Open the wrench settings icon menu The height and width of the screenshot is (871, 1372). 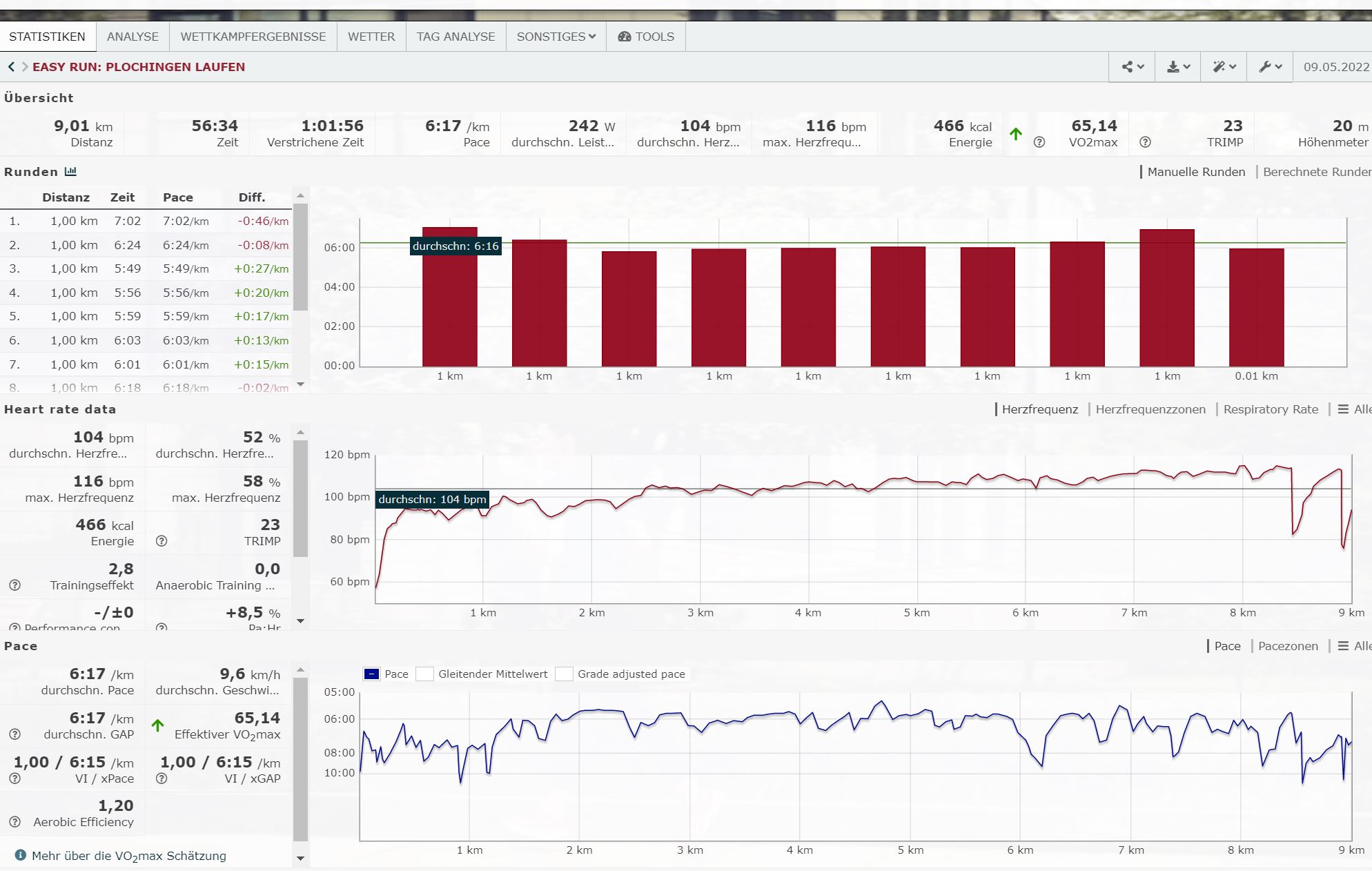click(1270, 67)
